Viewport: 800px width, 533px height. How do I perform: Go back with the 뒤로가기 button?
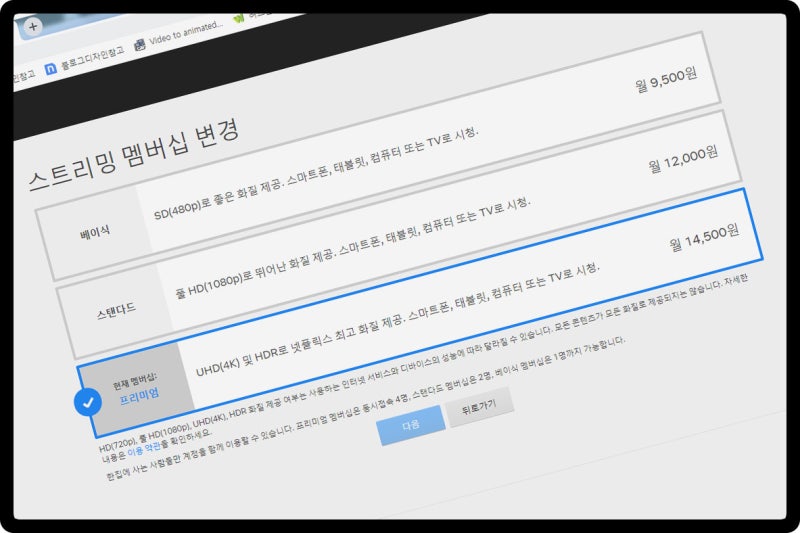pos(479,407)
